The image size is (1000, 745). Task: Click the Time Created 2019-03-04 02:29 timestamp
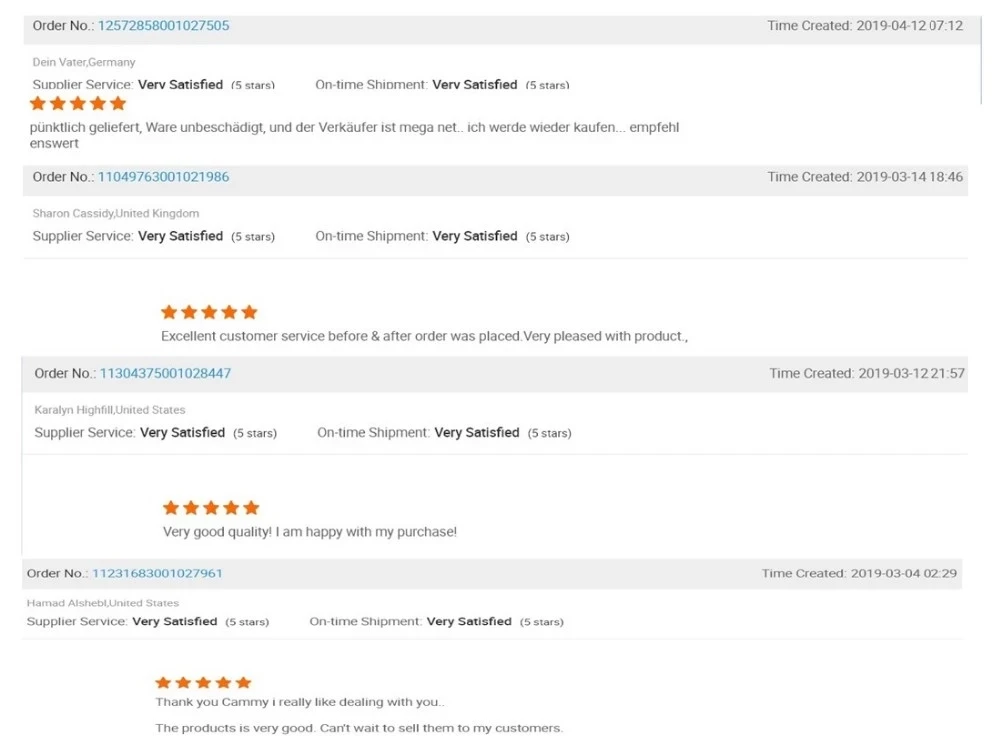pos(859,573)
